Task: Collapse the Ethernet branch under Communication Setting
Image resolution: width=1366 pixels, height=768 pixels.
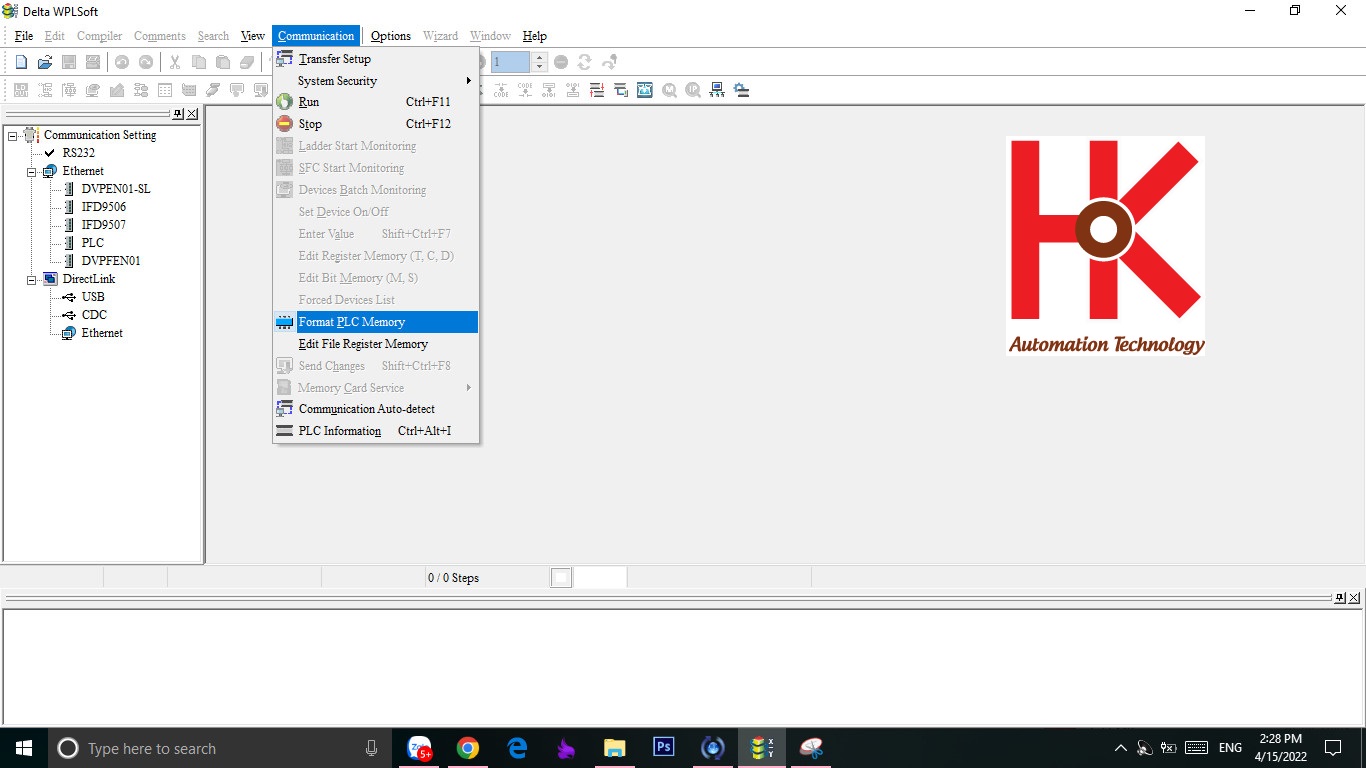Action: point(32,171)
